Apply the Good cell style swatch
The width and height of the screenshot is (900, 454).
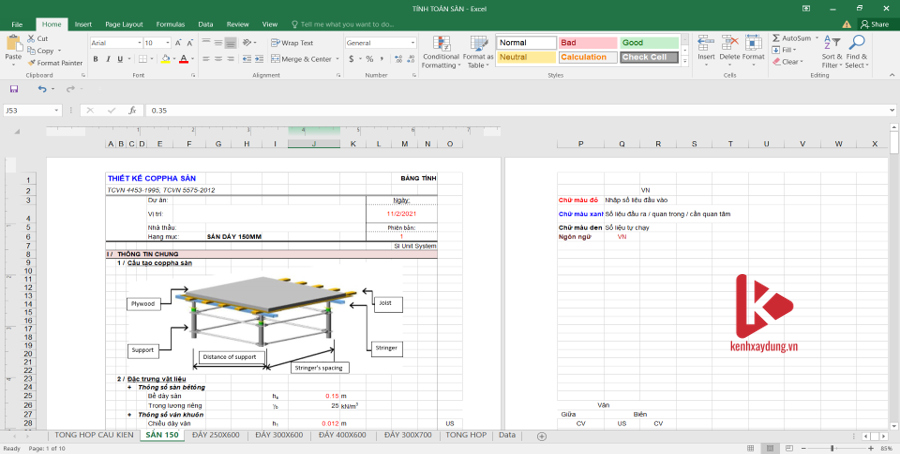pyautogui.click(x=649, y=43)
